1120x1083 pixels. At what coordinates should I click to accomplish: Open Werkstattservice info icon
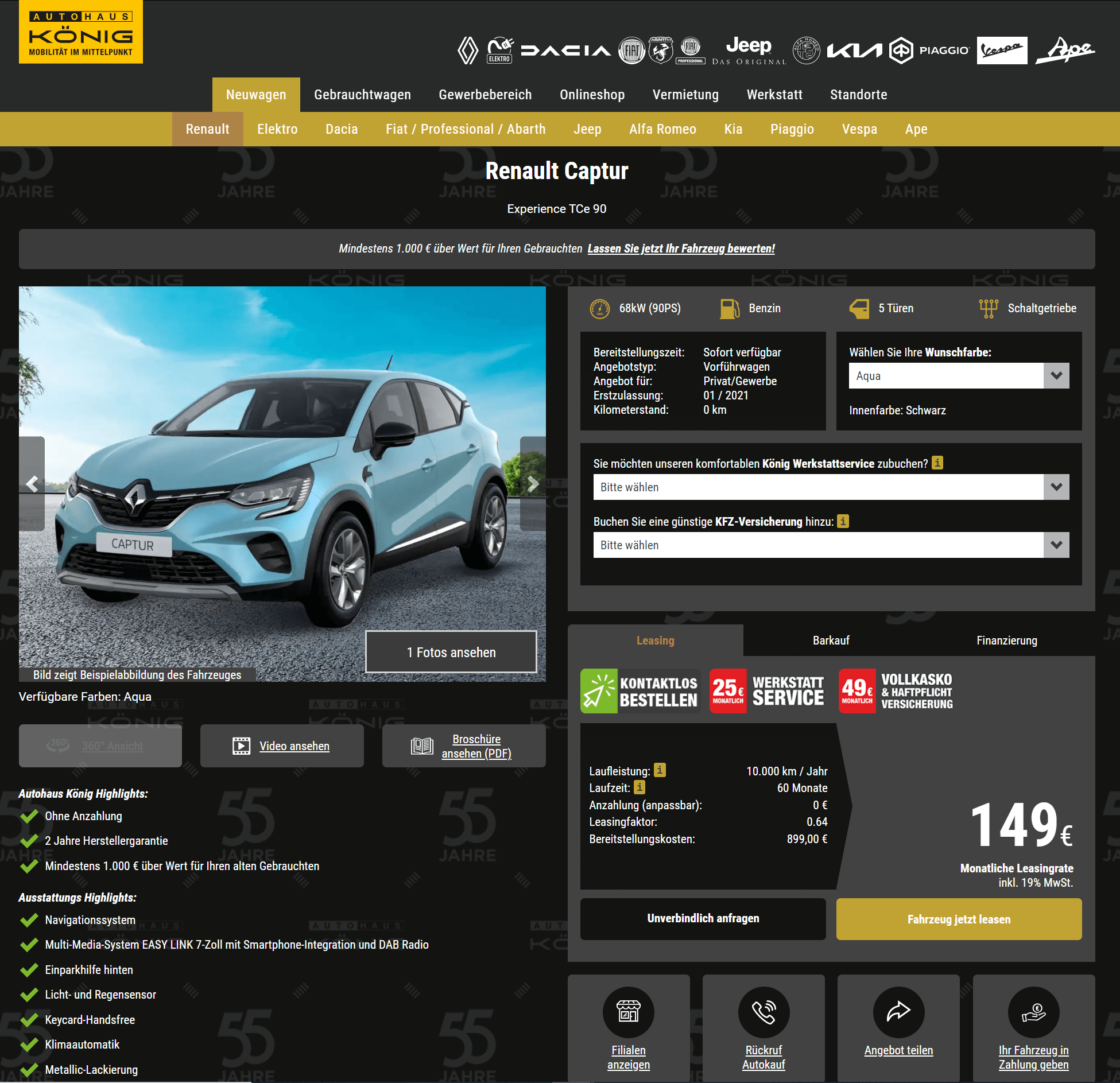[x=937, y=463]
